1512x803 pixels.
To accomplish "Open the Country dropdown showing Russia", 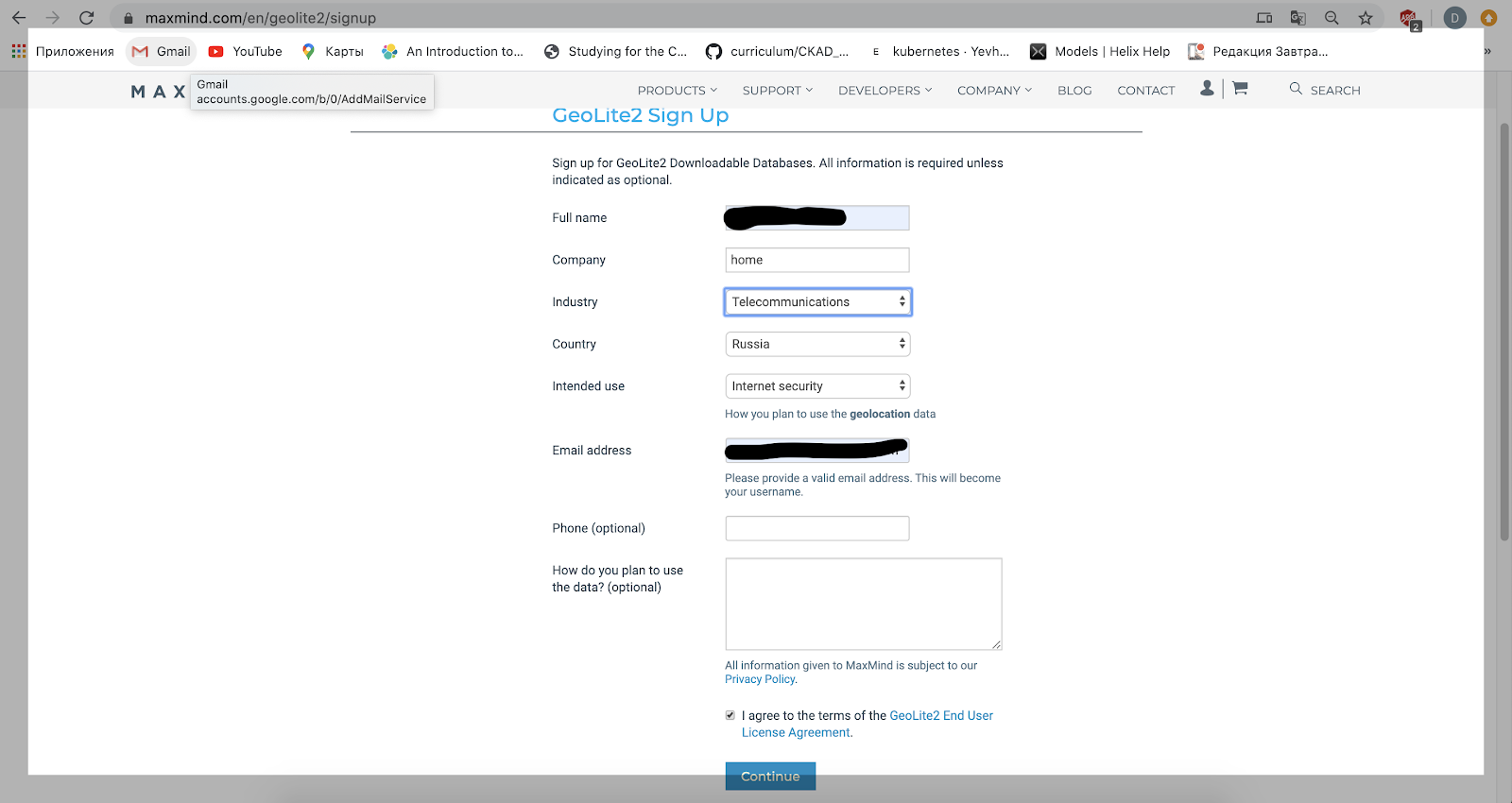I will pyautogui.click(x=817, y=344).
